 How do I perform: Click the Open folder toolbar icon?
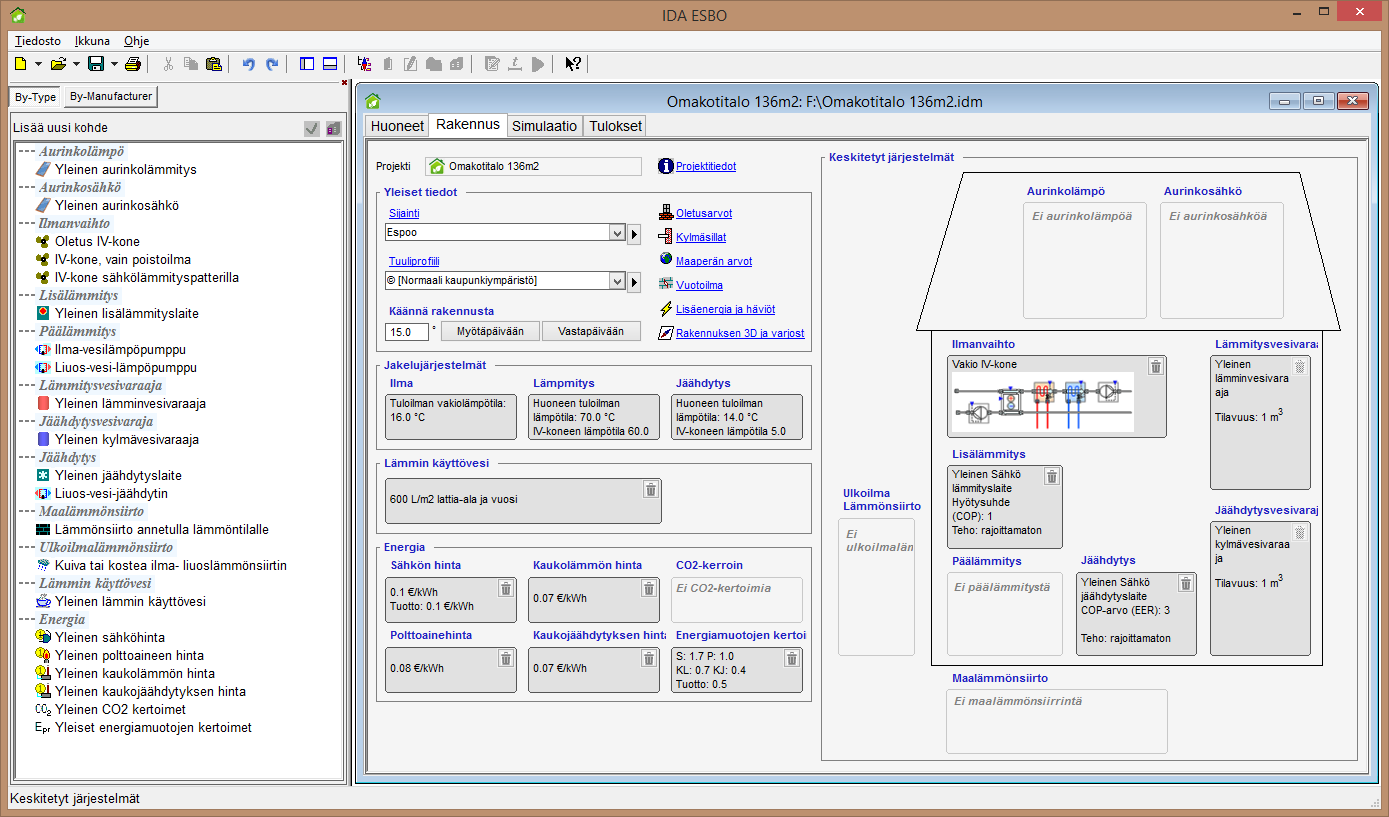point(58,64)
